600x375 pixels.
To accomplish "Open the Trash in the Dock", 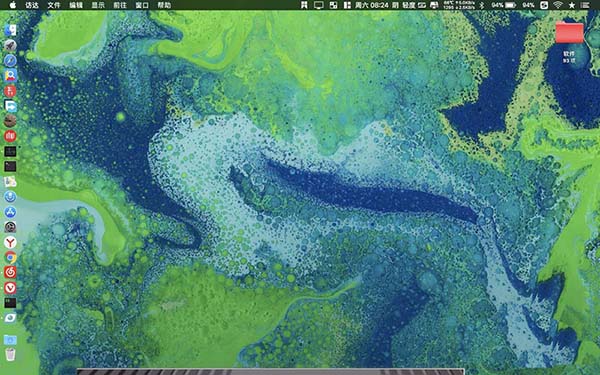I will click(10, 354).
